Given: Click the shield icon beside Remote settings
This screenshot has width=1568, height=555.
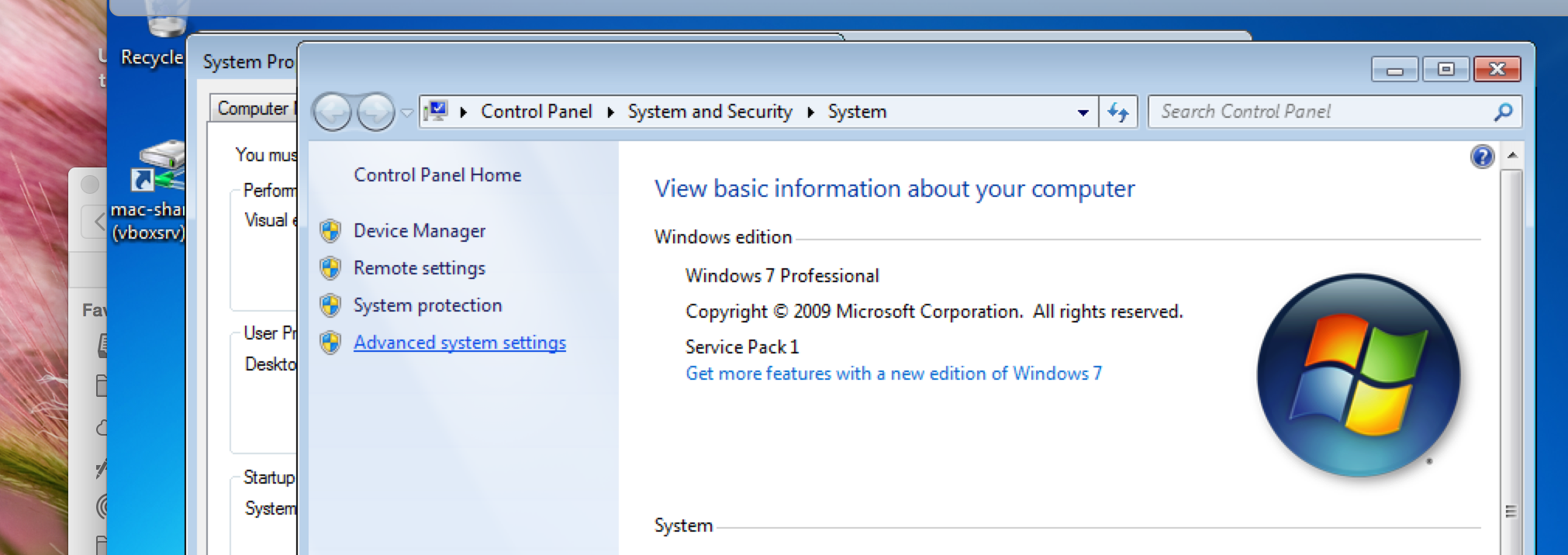Looking at the screenshot, I should 330,268.
